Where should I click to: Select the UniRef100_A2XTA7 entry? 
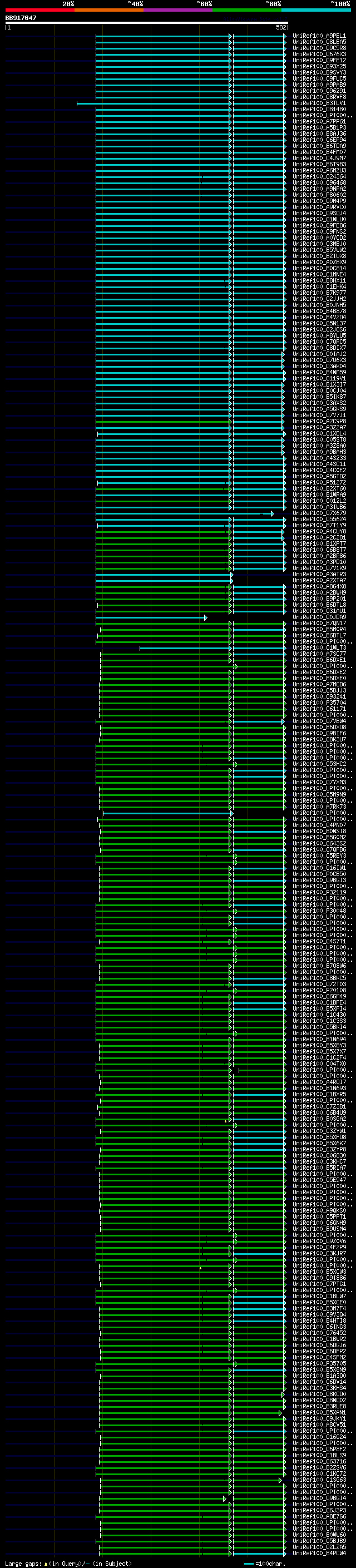(x=319, y=581)
